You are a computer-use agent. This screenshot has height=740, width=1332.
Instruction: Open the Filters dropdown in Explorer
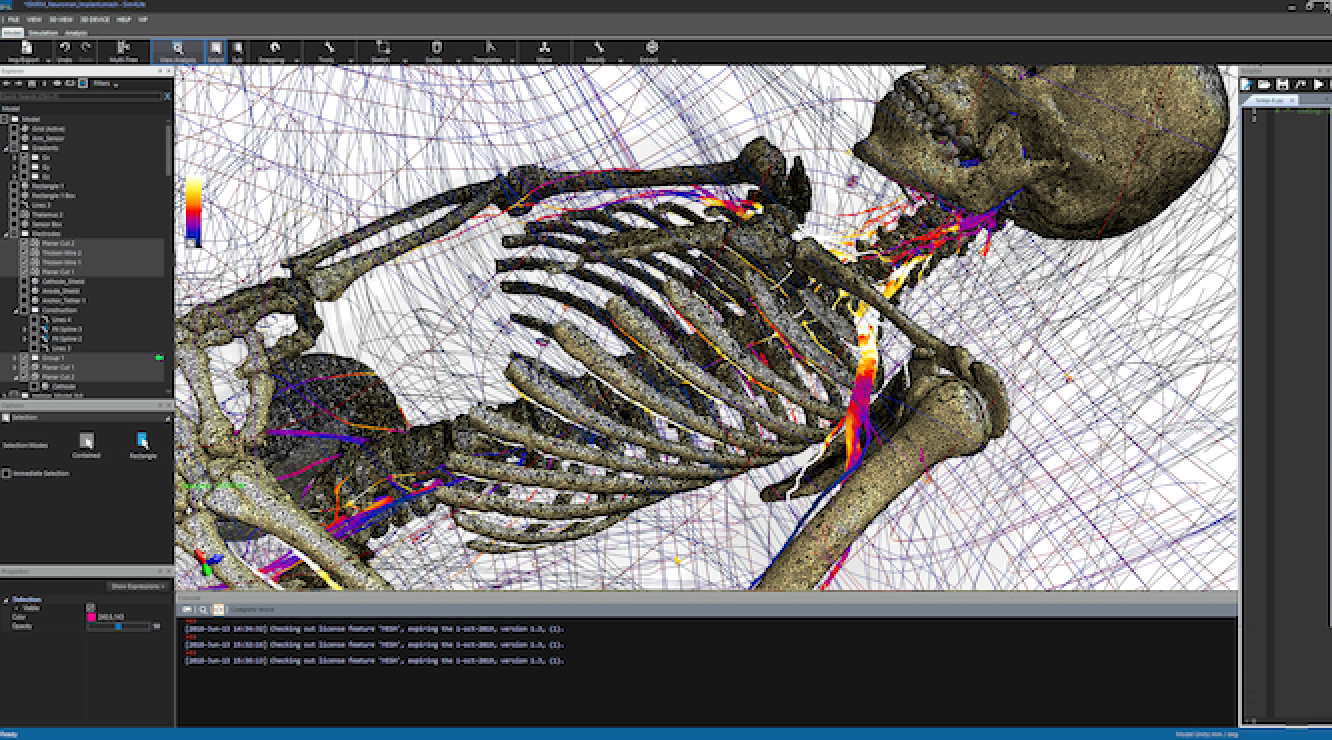pos(105,84)
